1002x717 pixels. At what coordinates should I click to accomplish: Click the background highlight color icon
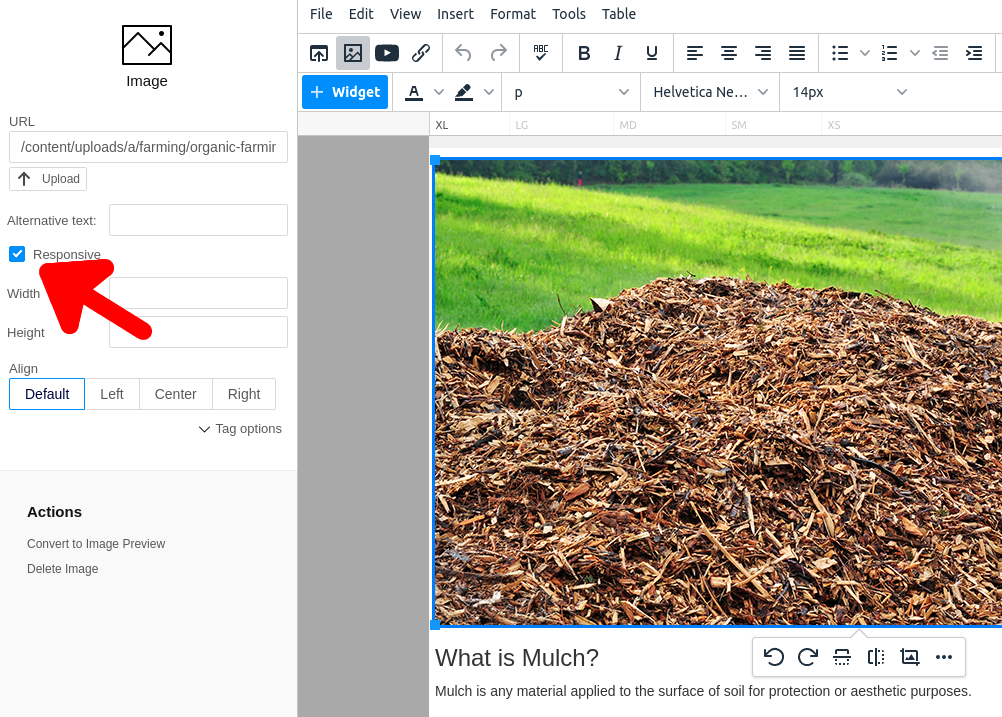coord(464,92)
